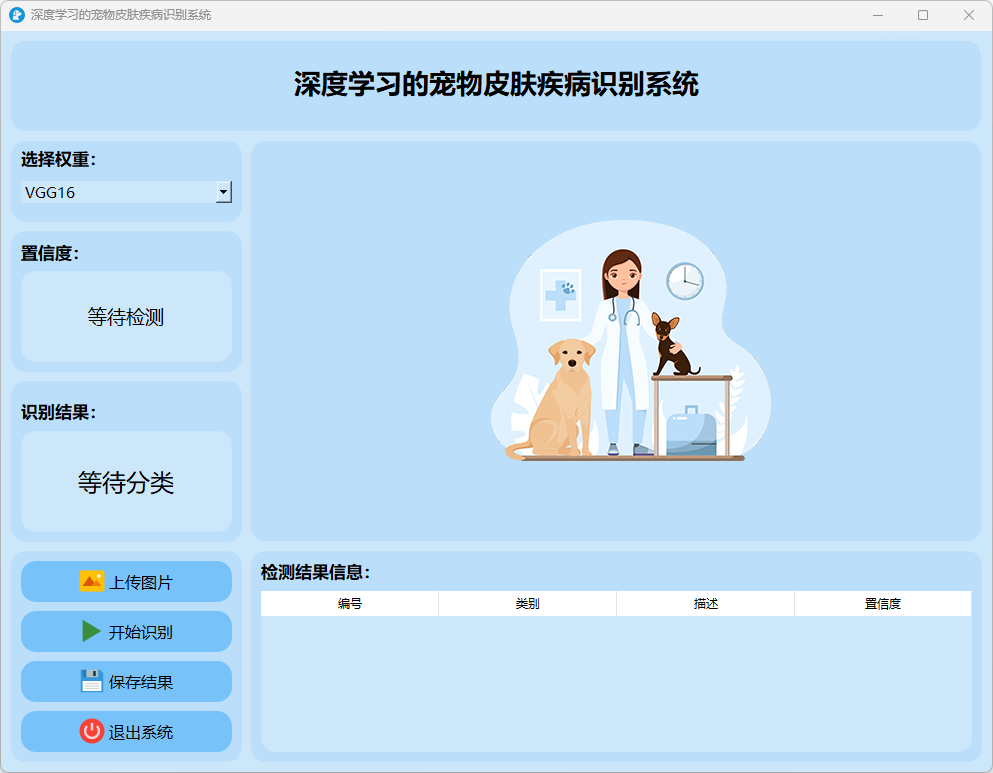
Task: Select the VGG16 model combo box
Action: (x=127, y=192)
